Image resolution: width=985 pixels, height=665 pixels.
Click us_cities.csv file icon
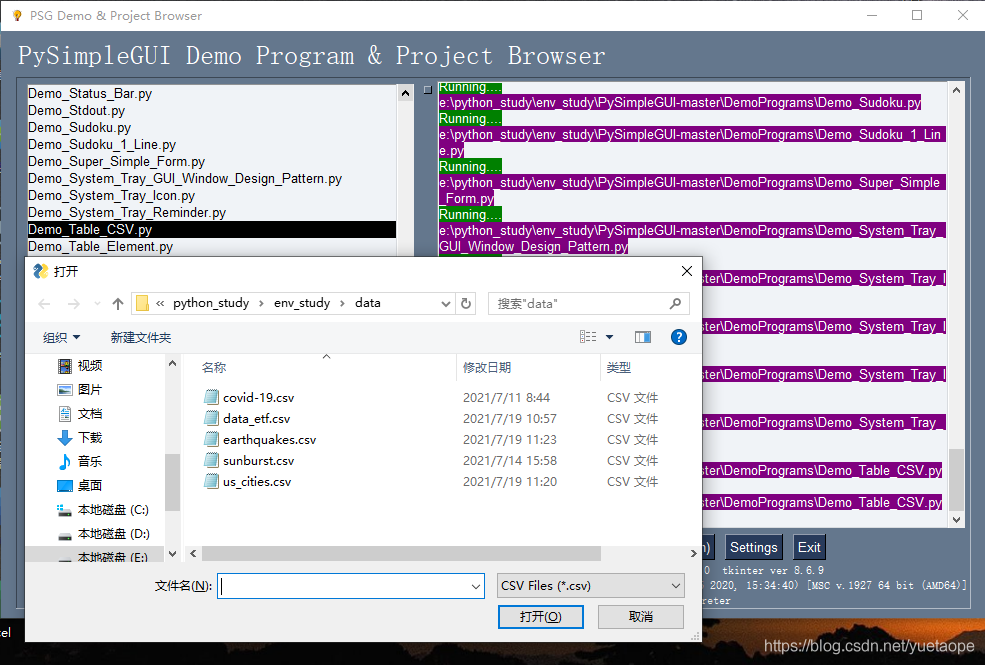click(x=211, y=481)
